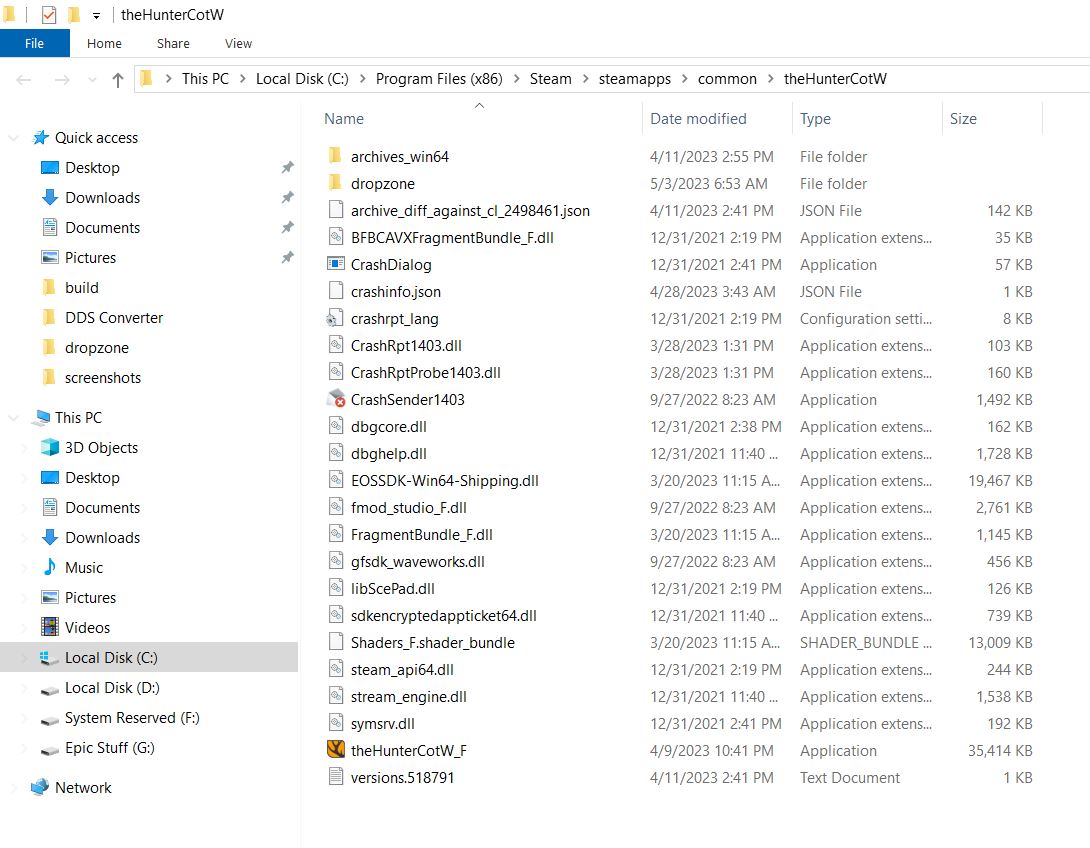Screen dimensions: 1090x848
Task: Click the pin icon beside Quick access Pictures
Action: (287, 256)
